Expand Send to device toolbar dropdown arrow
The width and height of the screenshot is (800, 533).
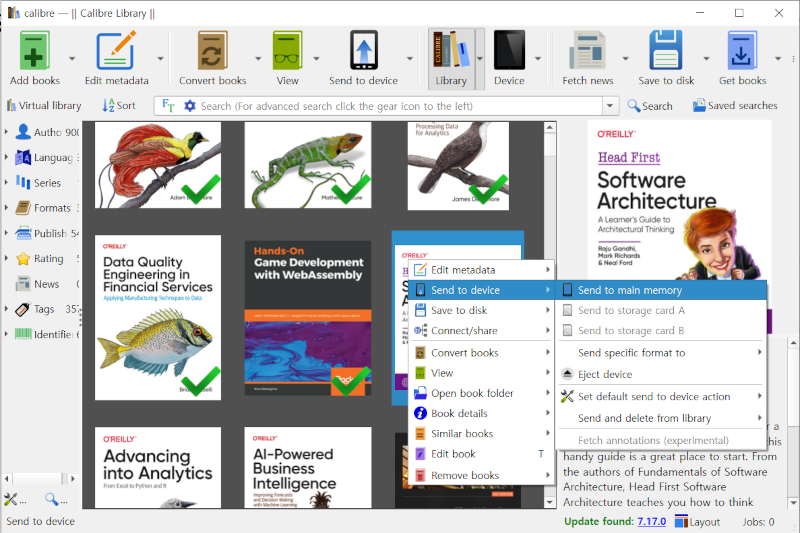(x=410, y=59)
